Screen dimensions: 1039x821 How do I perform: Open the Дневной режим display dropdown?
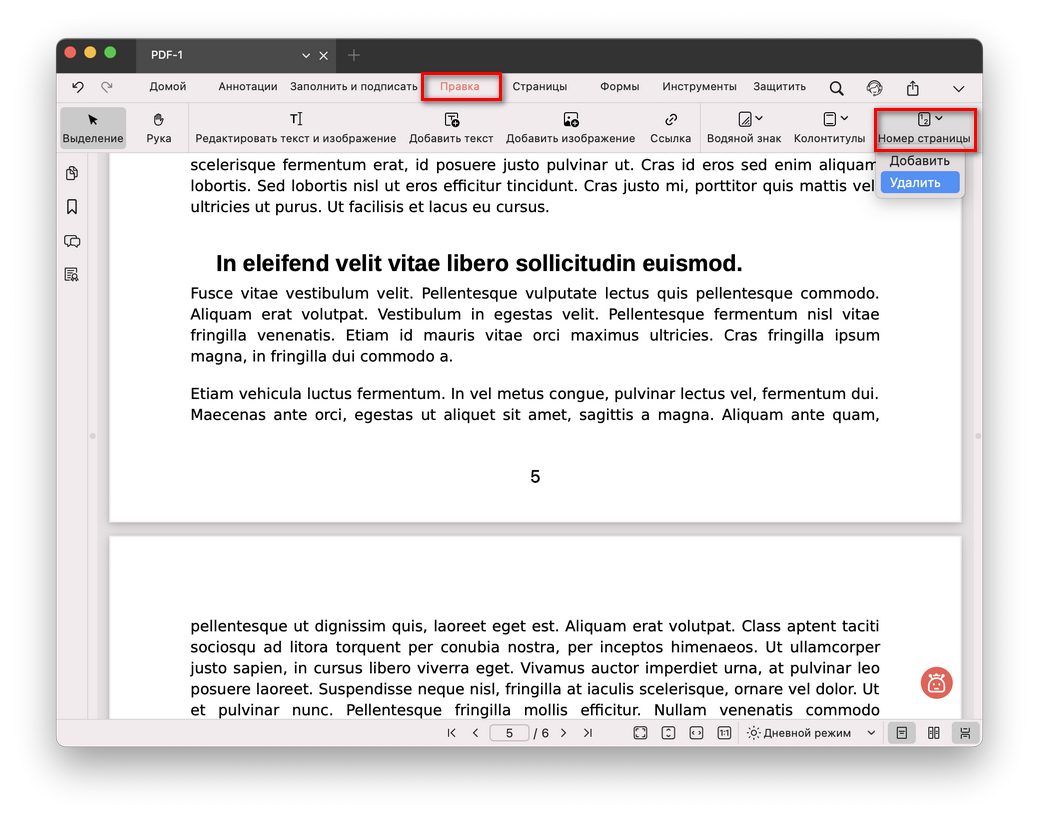(806, 732)
